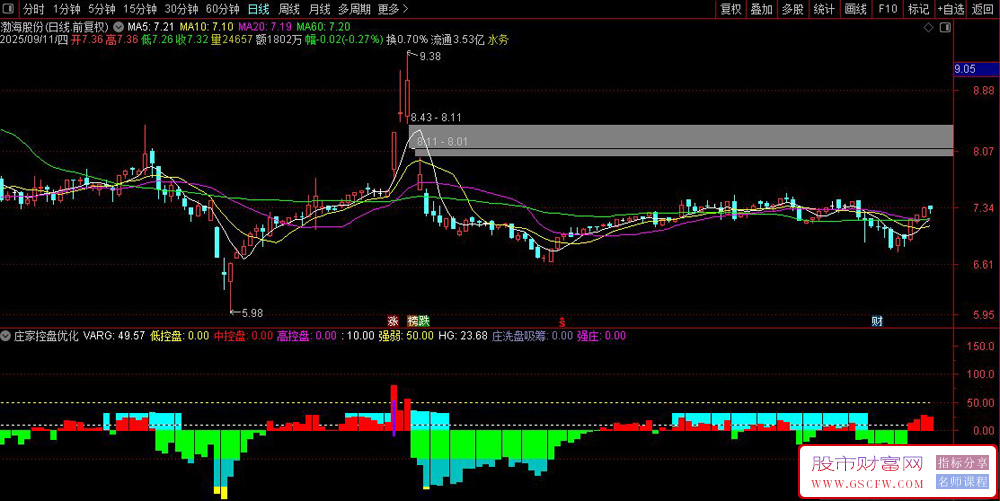Click the MA60: 7.20 label
This screenshot has width=1000, height=501.
pos(323,27)
